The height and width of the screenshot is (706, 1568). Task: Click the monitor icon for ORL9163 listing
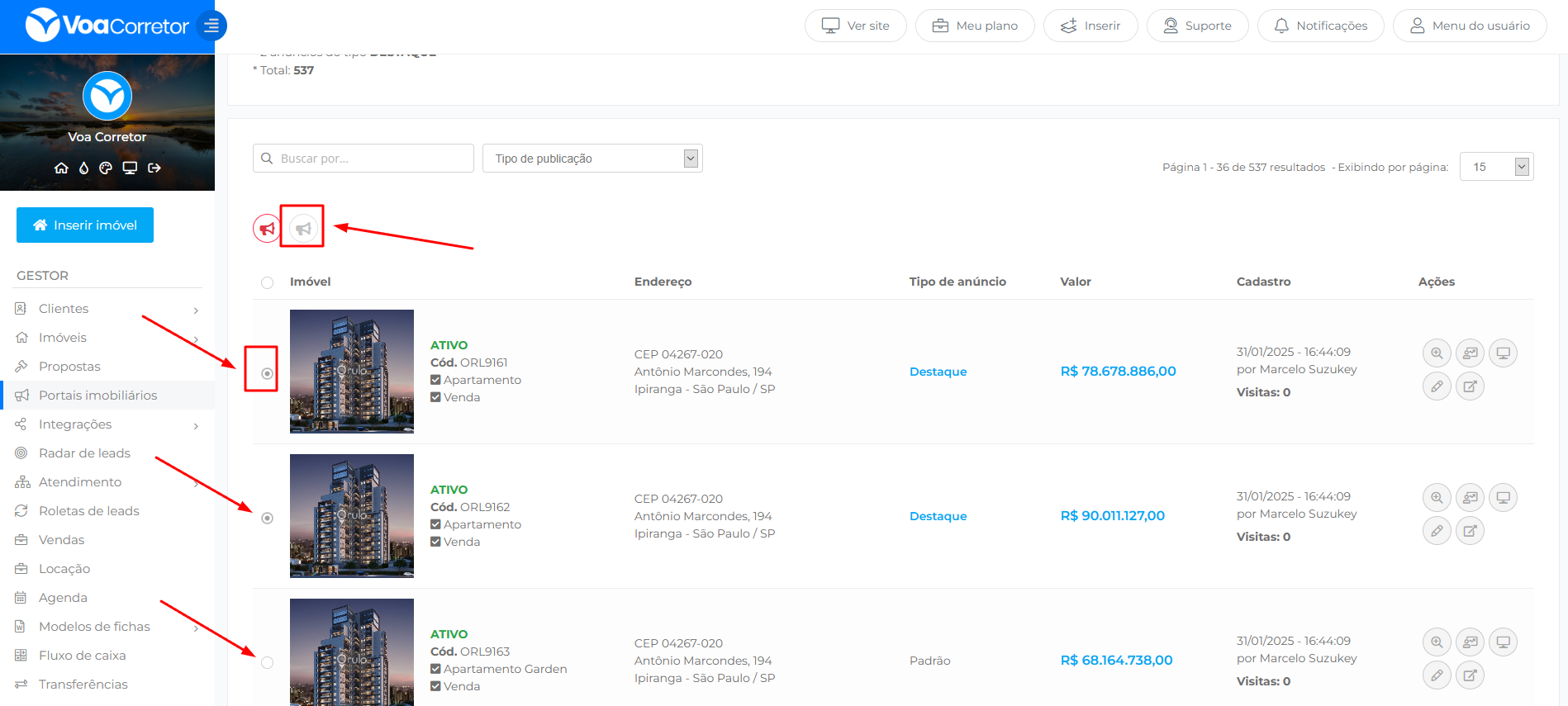[x=1503, y=642]
